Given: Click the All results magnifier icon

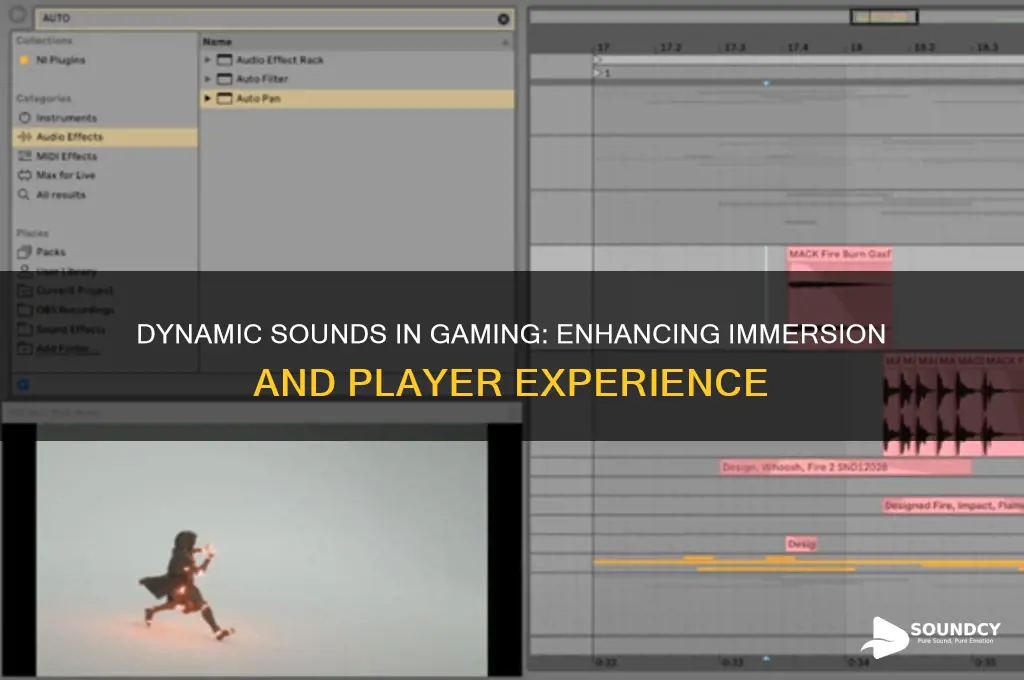Looking at the screenshot, I should 24,194.
